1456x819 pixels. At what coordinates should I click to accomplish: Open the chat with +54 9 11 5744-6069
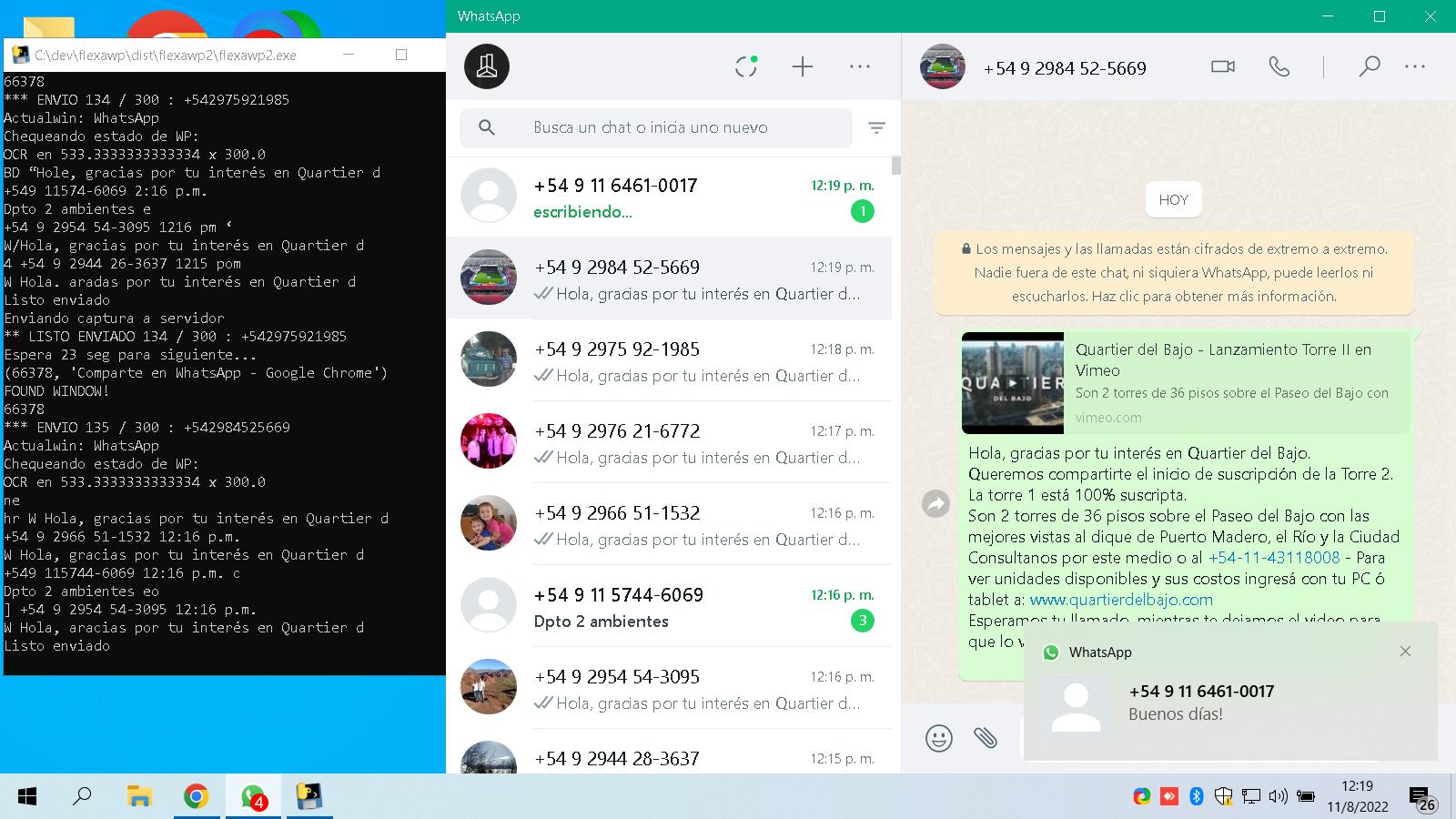pos(669,606)
